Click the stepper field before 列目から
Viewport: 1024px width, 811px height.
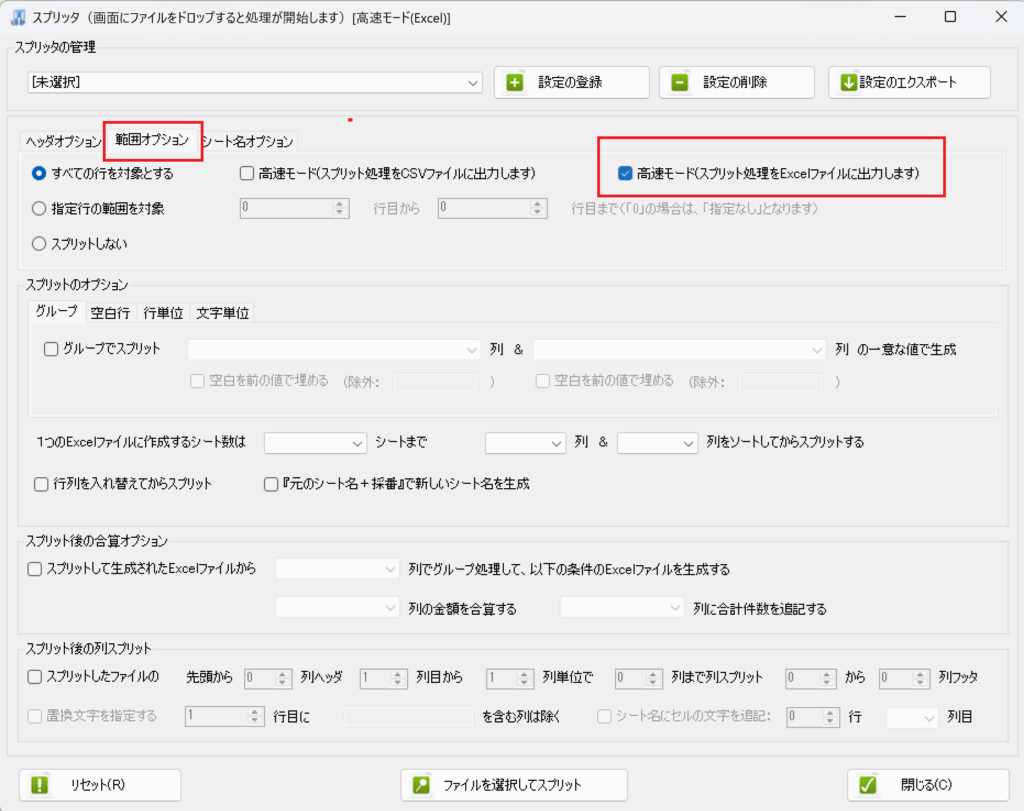coord(383,678)
